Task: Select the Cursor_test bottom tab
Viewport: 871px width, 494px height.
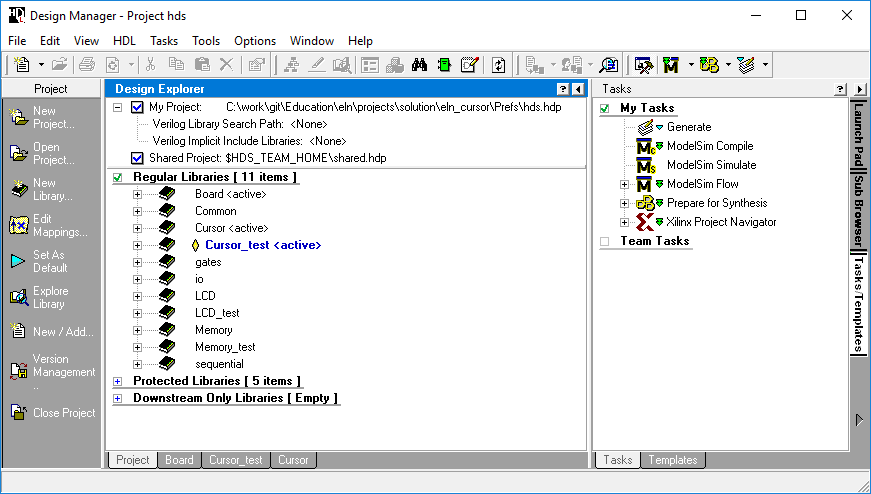Action: pos(236,460)
